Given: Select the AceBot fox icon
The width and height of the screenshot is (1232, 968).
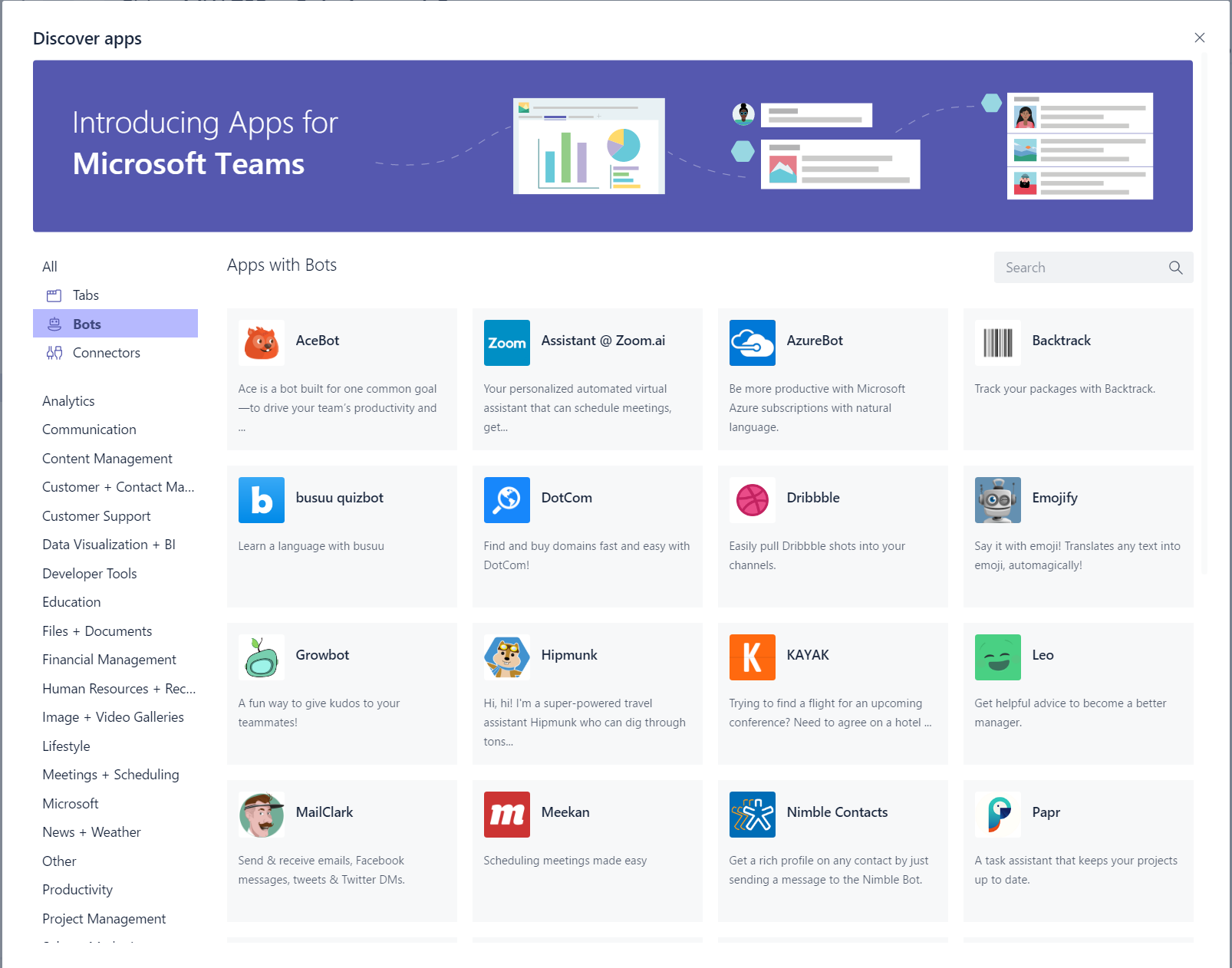Looking at the screenshot, I should point(261,343).
